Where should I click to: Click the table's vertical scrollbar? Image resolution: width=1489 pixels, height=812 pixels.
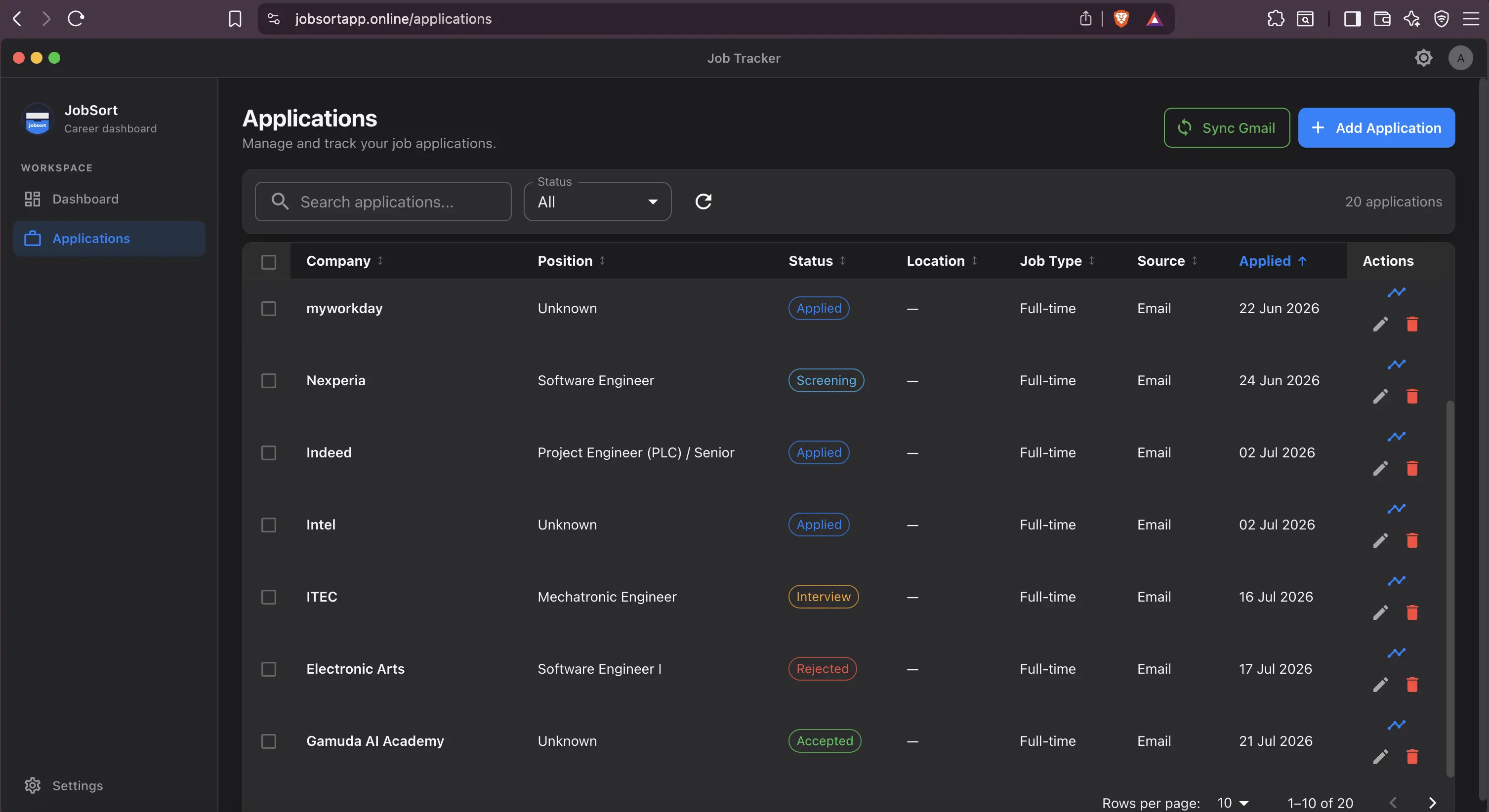(x=1449, y=588)
